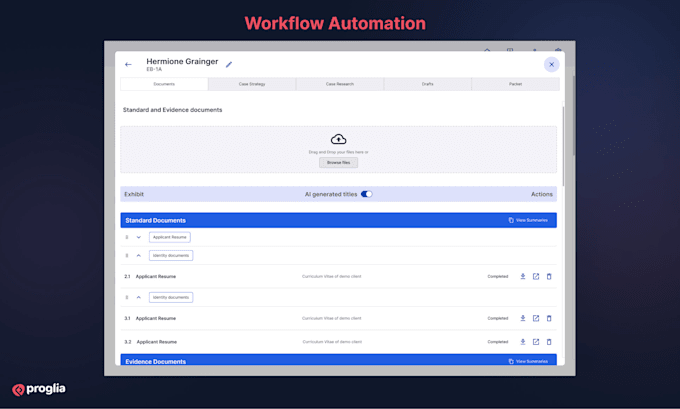Viewport: 680px width, 409px height.
Task: Click the Actions column header
Action: pos(542,194)
